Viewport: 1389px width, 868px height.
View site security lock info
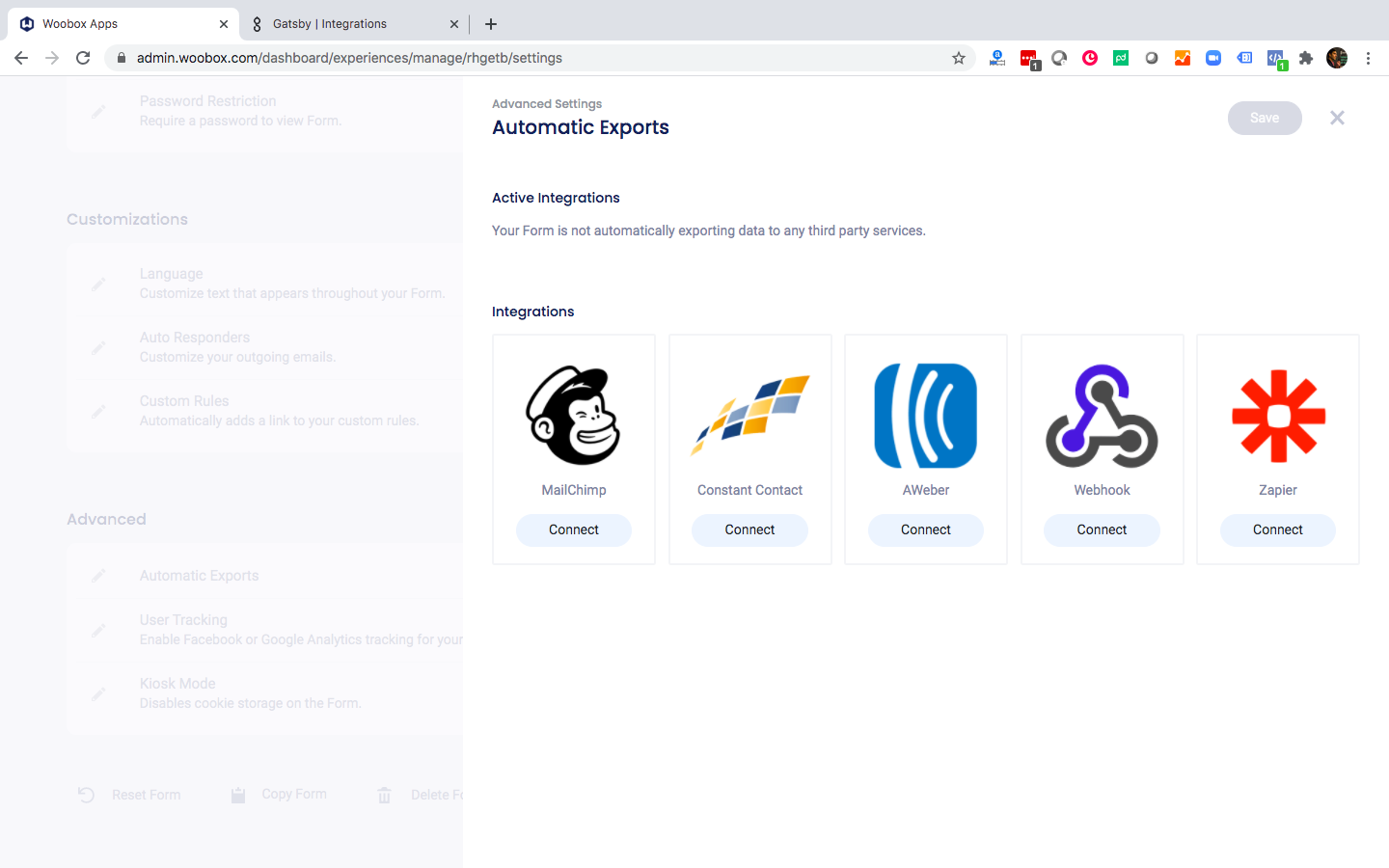click(121, 58)
